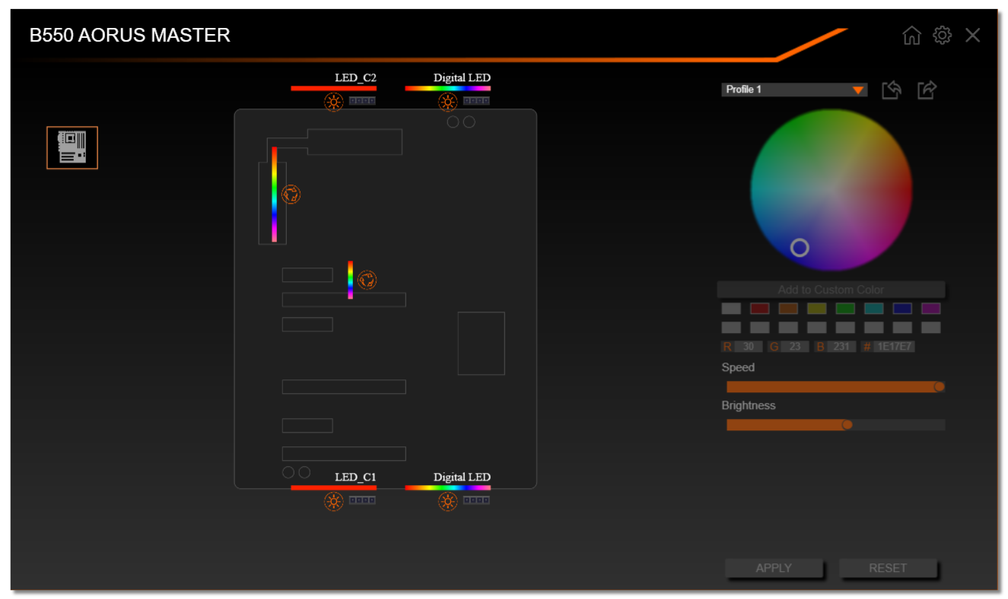Click the R value field showing 30
Viewport: 1008px width, 599px height.
pyautogui.click(x=748, y=346)
